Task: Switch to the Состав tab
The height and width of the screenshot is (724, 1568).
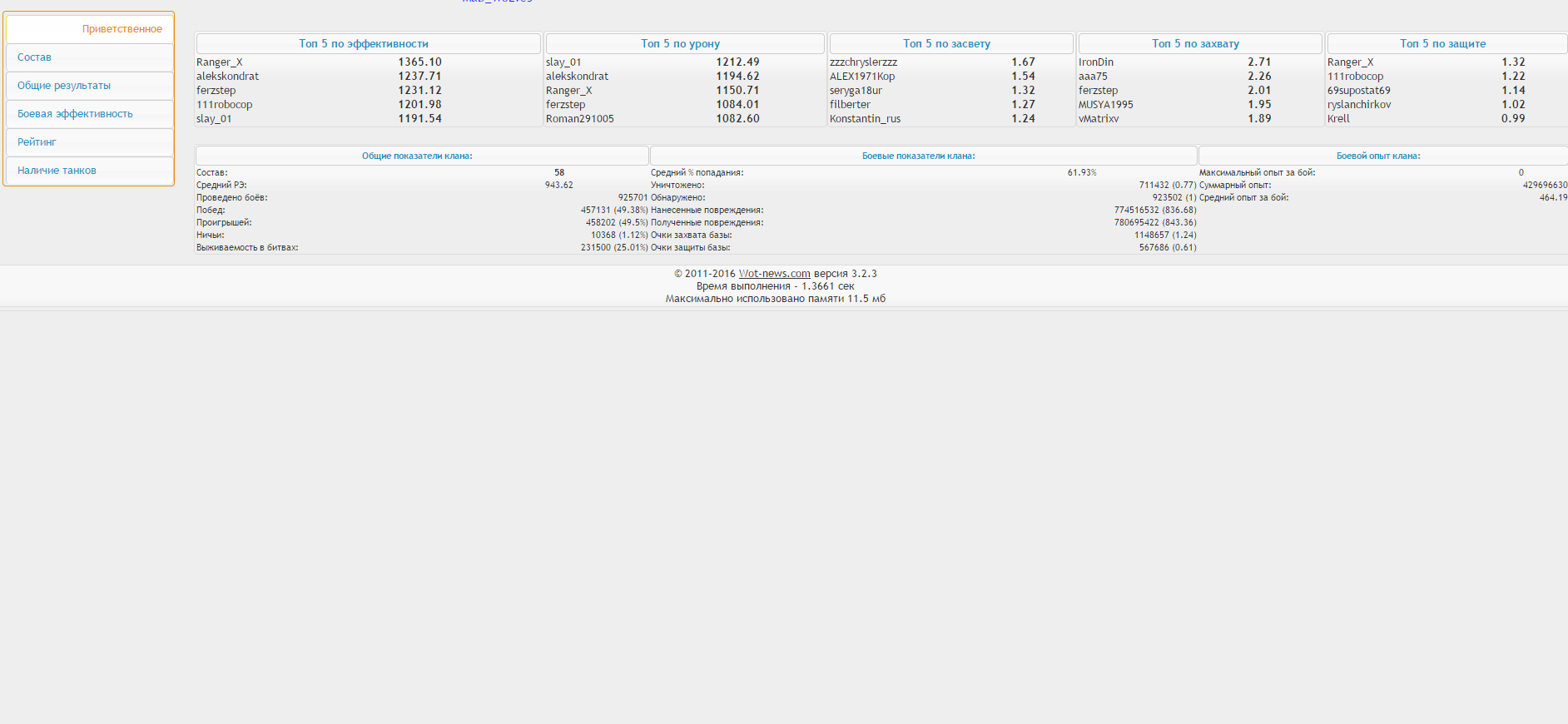Action: (x=35, y=57)
